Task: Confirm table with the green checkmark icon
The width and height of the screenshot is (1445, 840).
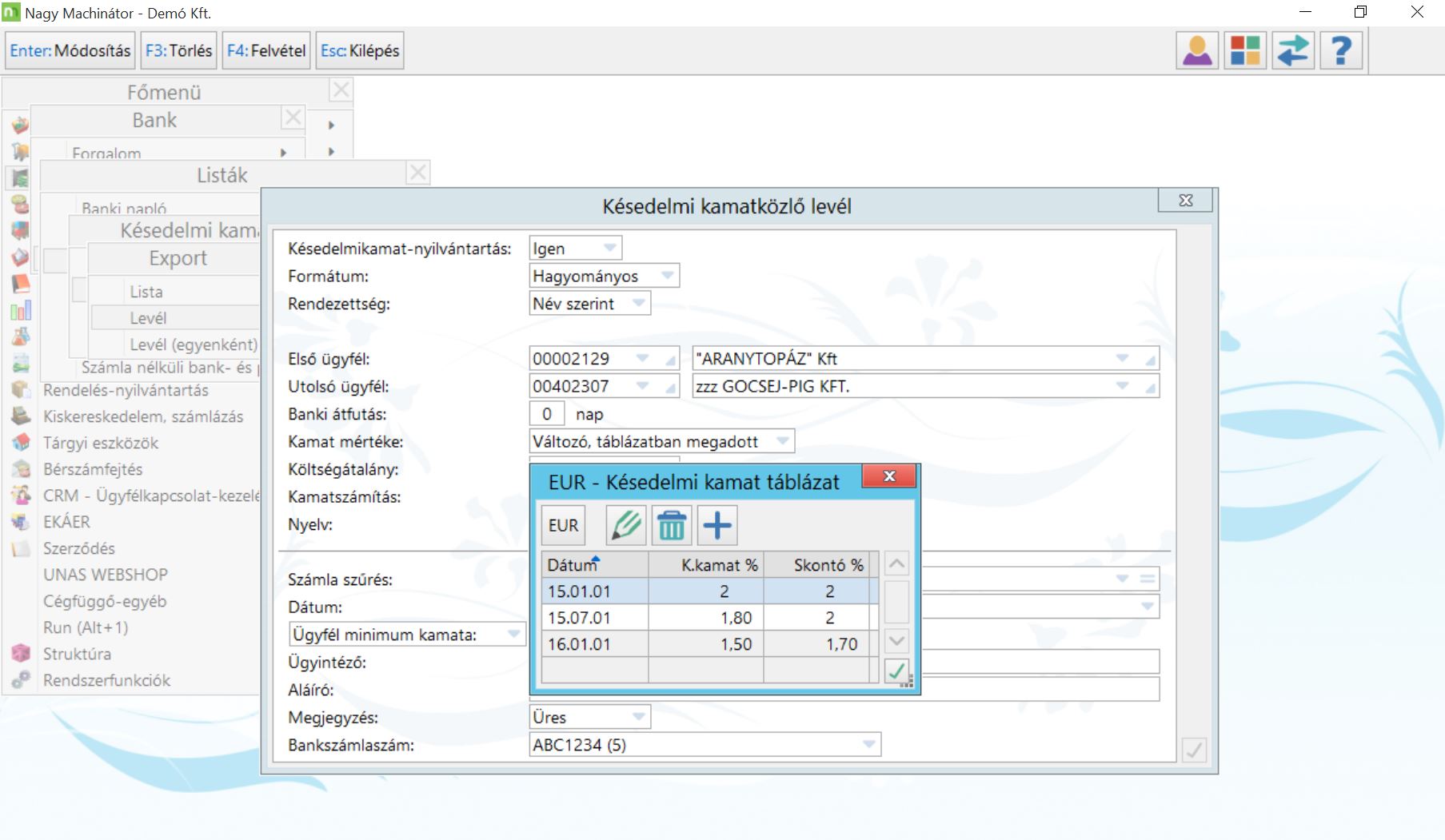Action: pyautogui.click(x=896, y=671)
